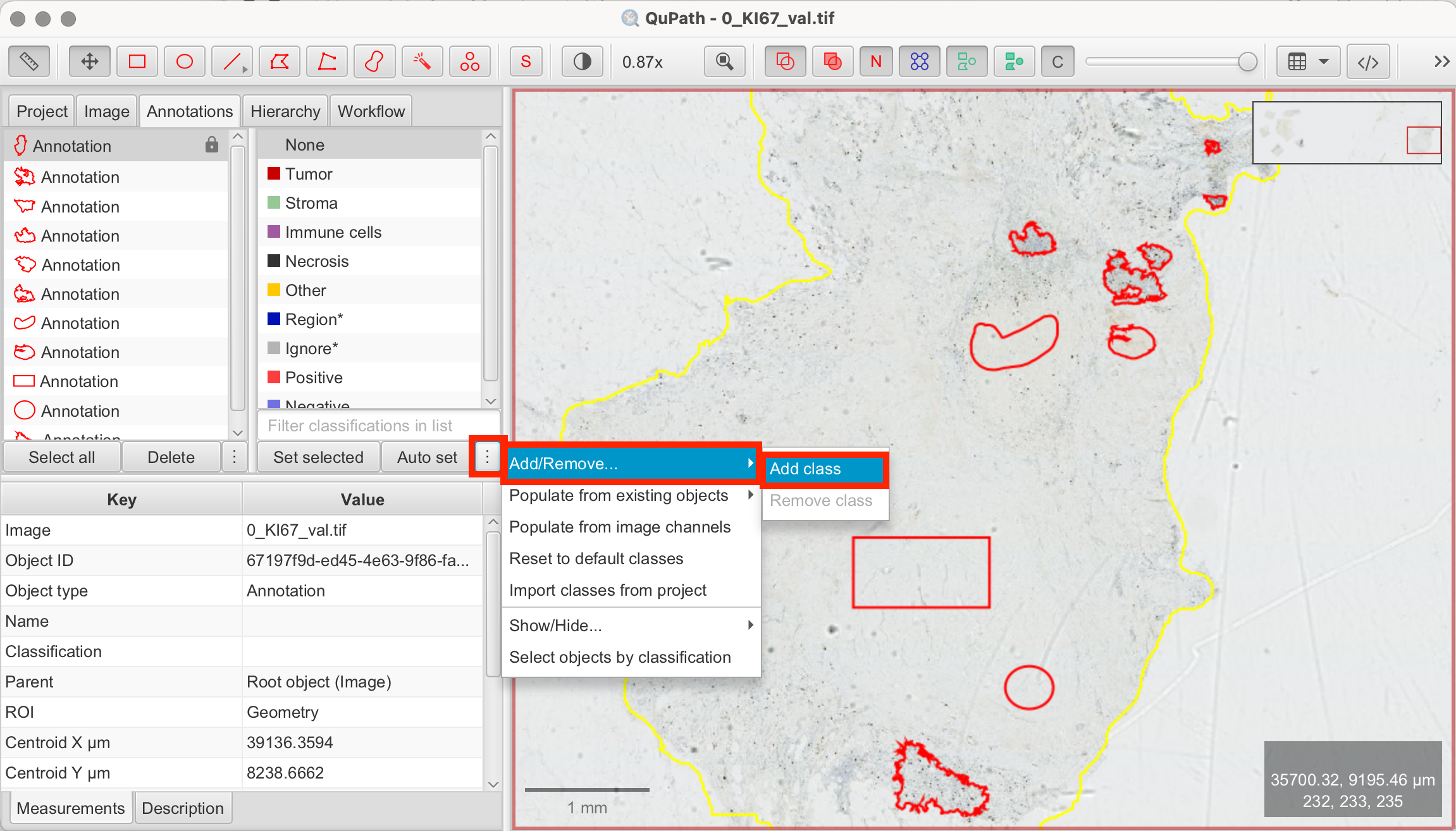Viewport: 1456px width, 831px height.
Task: Choose the Polygon drawing tool
Action: pos(279,61)
